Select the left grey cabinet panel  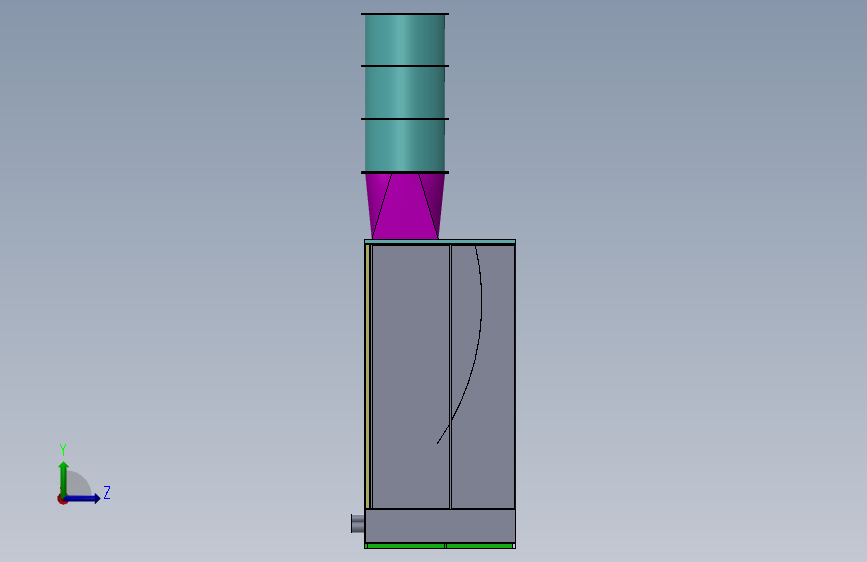click(x=410, y=376)
